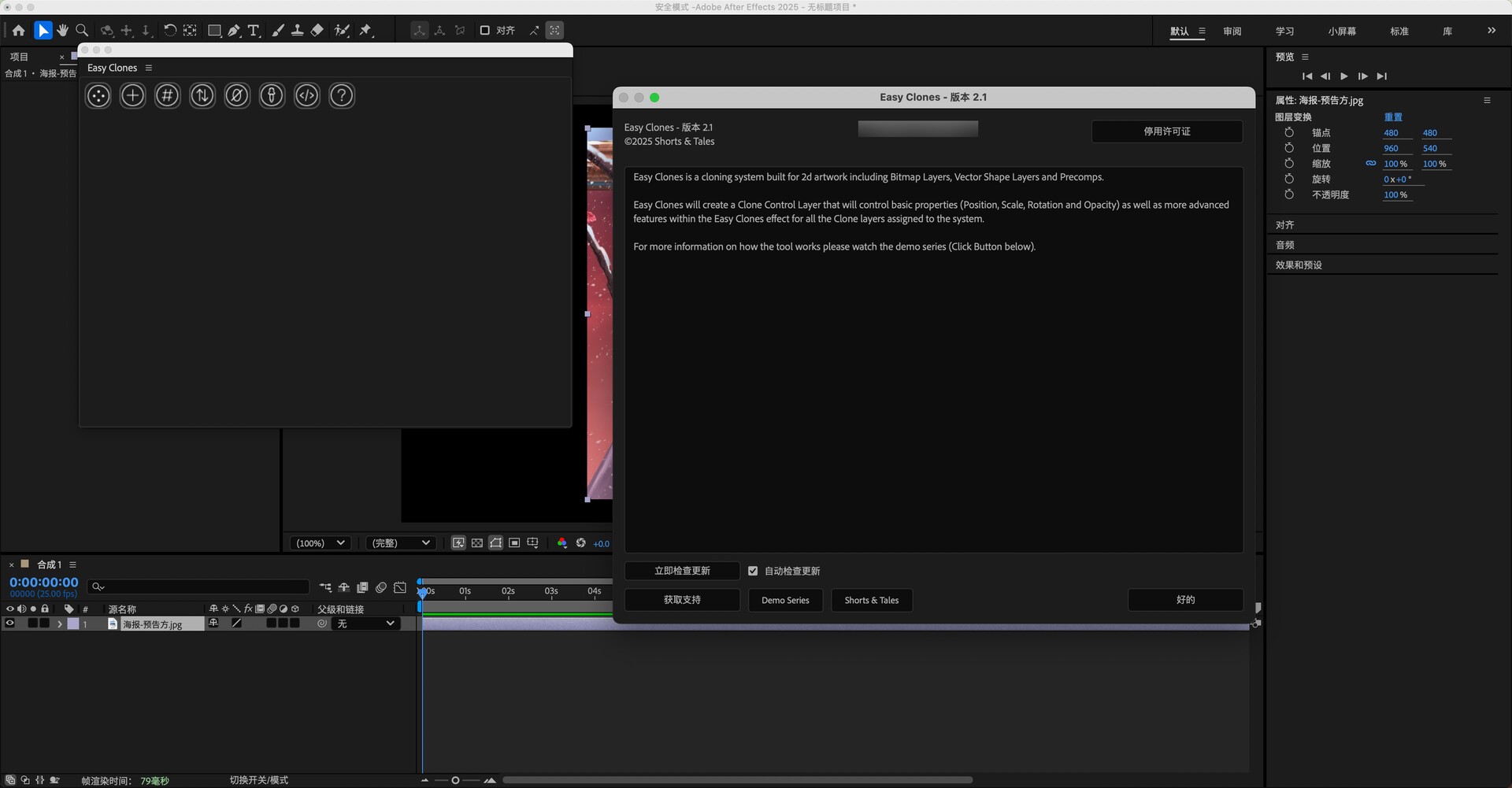
Task: Select the Rectangle shape tool
Action: click(x=214, y=31)
